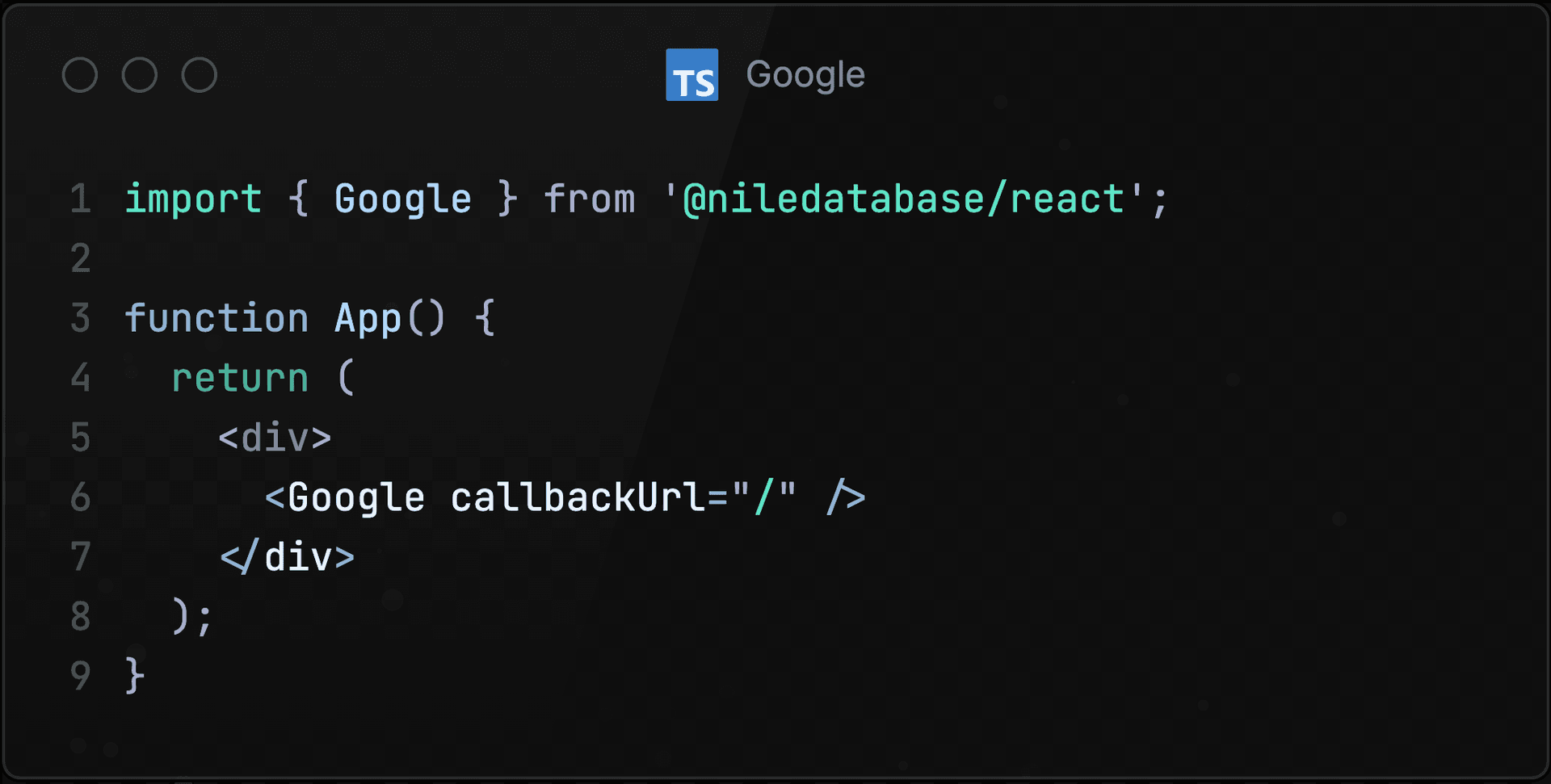Click the leftmost window circle button
Screen dimensions: 1551x784
pos(80,75)
